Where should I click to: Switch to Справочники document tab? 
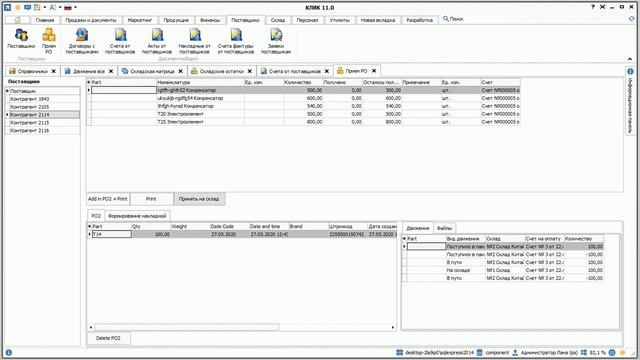33,71
